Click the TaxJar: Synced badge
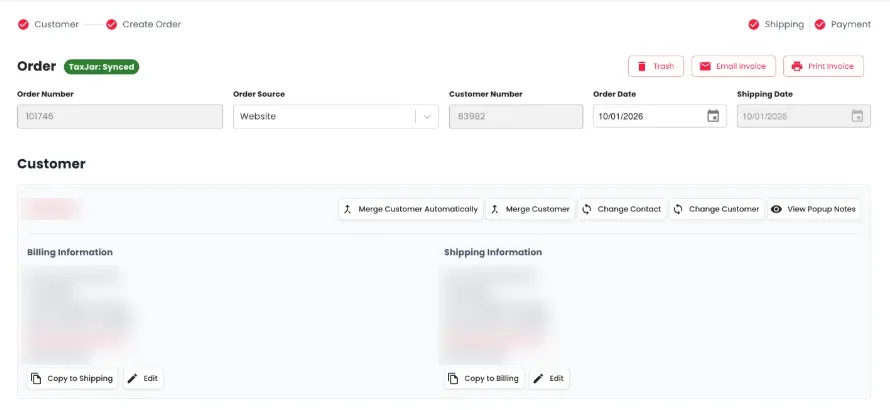This screenshot has width=890, height=410. tap(101, 67)
